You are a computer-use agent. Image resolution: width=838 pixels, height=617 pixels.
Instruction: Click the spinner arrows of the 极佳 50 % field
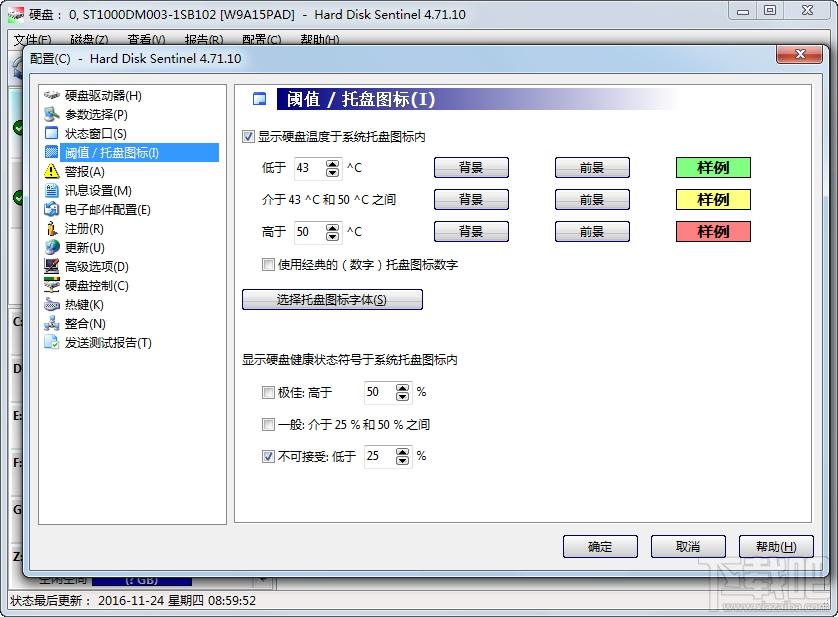click(402, 392)
